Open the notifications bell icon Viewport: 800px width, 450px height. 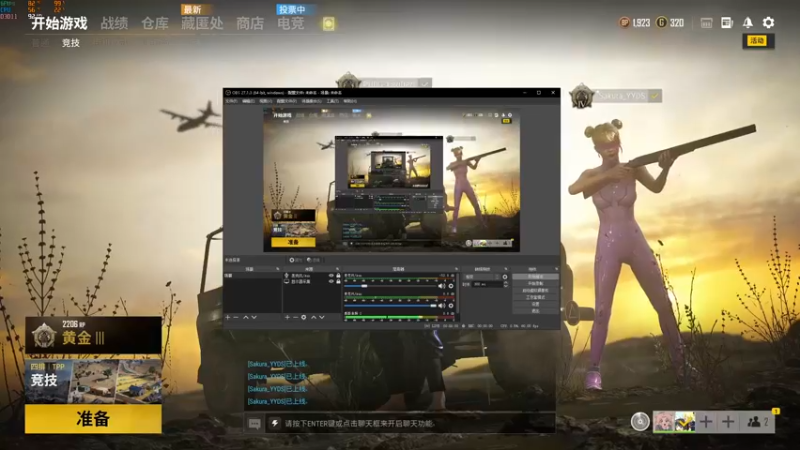pyautogui.click(x=747, y=22)
